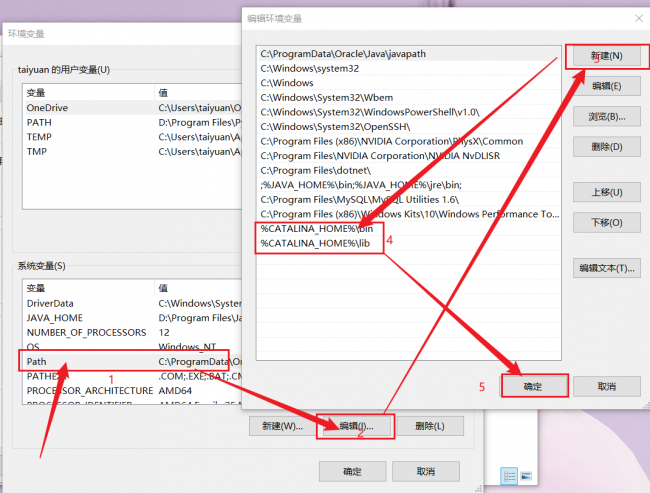The width and height of the screenshot is (650, 493).
Task: Select the %CATALINA_HOME%\bin entry
Action: coord(409,228)
